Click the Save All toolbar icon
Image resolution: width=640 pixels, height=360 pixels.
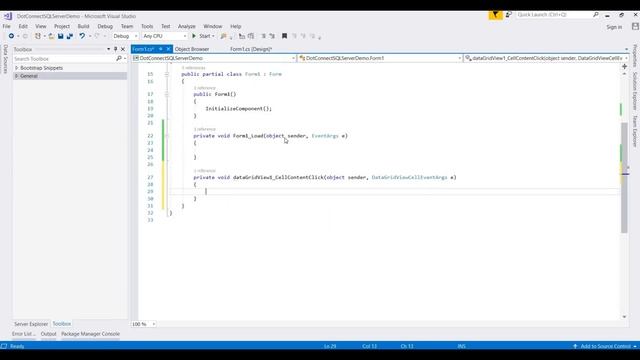click(70, 36)
